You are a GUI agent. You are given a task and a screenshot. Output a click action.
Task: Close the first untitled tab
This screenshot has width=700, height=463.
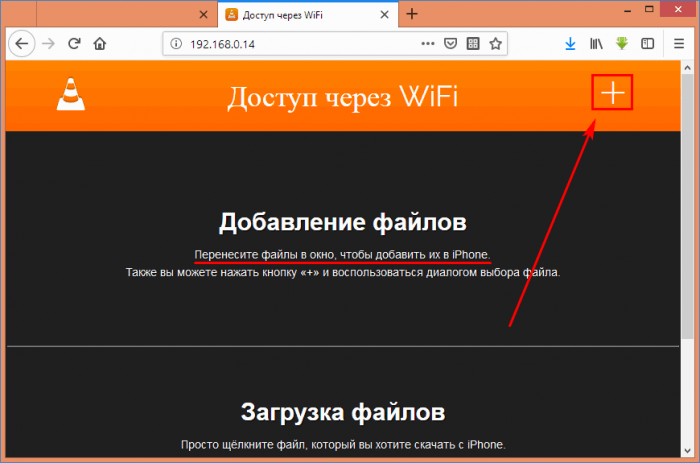(x=203, y=15)
